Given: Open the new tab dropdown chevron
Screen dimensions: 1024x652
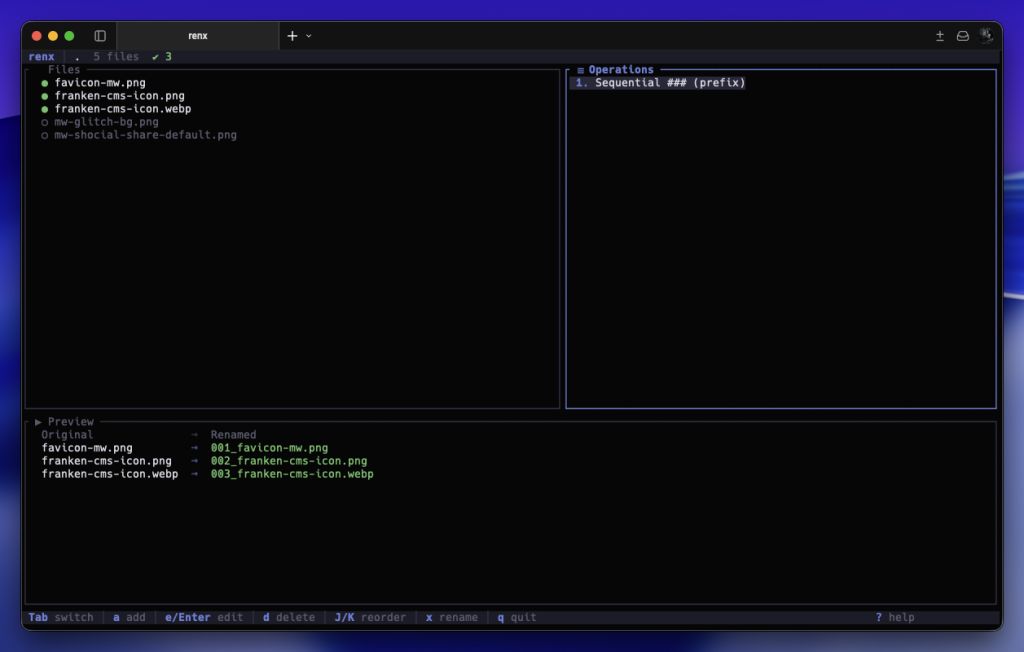Looking at the screenshot, I should click(x=309, y=36).
